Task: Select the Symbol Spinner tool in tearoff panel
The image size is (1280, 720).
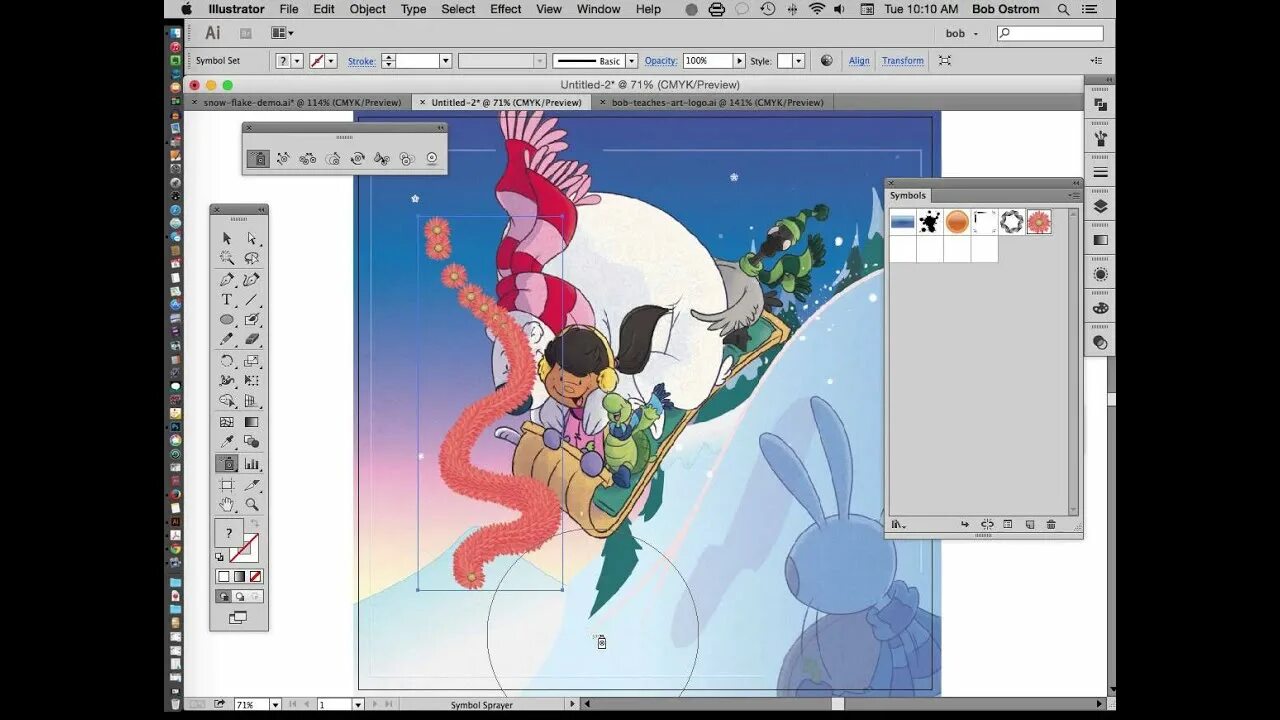Action: pyautogui.click(x=358, y=158)
